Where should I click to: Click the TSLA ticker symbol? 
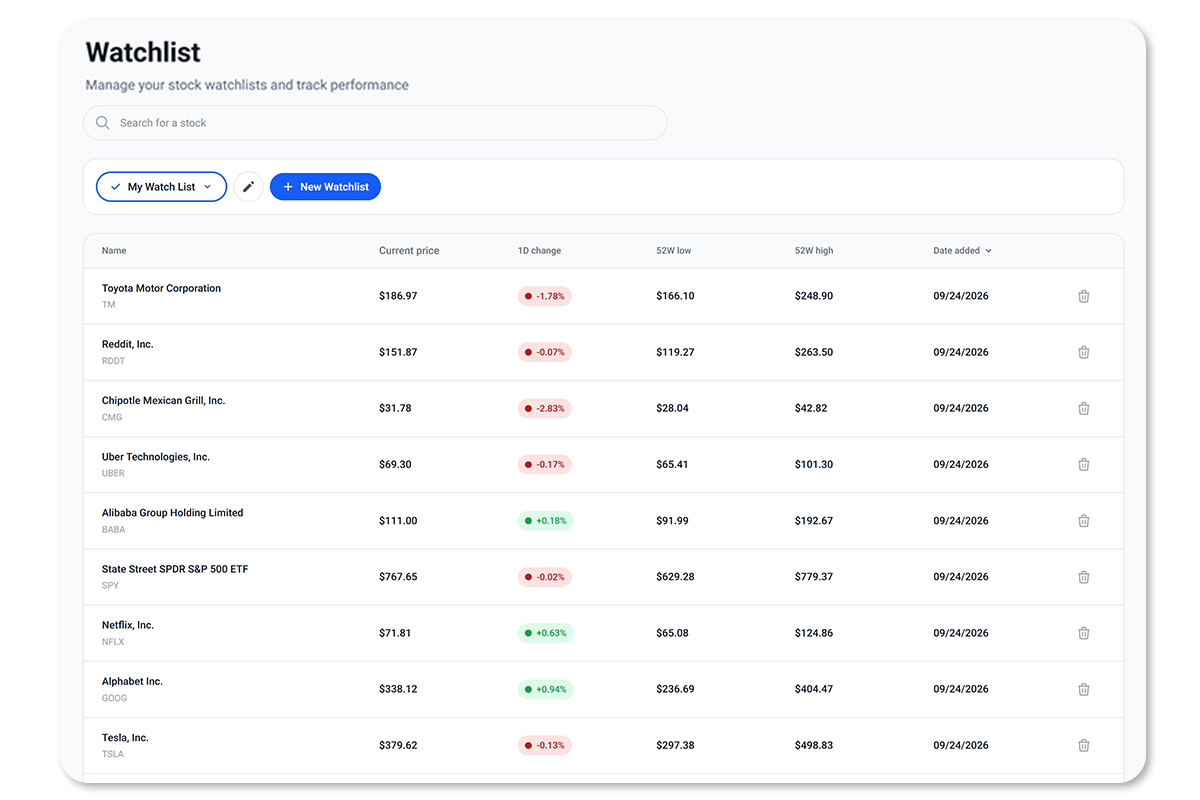click(x=113, y=754)
